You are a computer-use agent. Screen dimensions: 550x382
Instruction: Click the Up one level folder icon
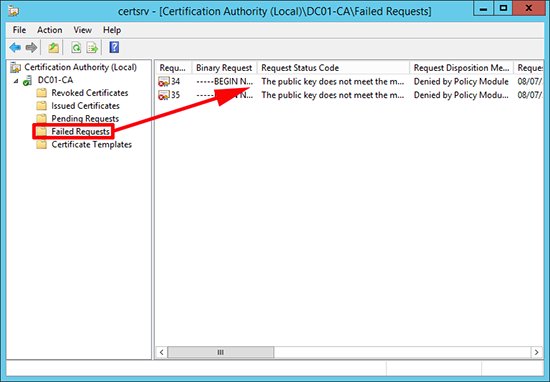point(53,48)
